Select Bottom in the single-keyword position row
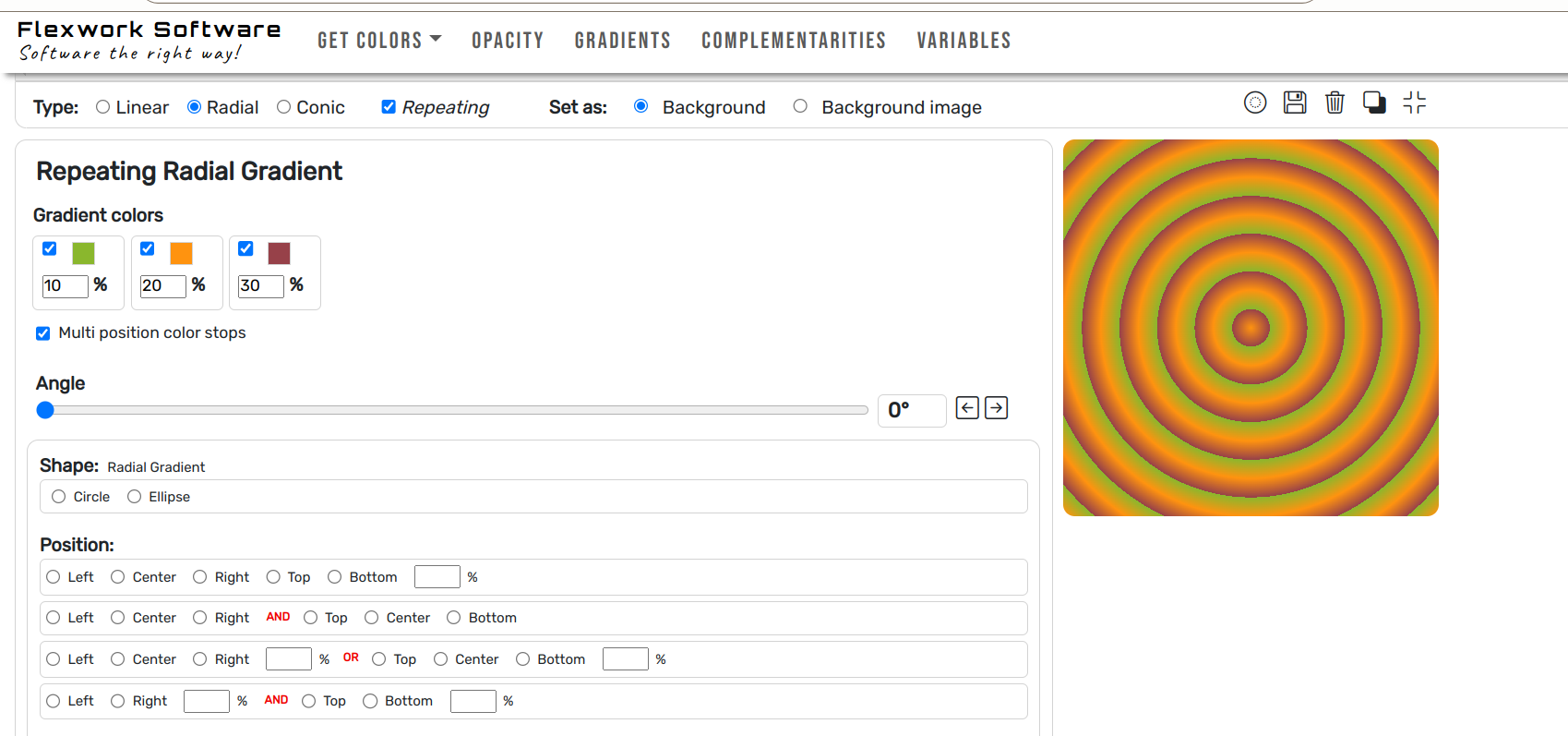Viewport: 1568px width, 736px height. (x=334, y=577)
